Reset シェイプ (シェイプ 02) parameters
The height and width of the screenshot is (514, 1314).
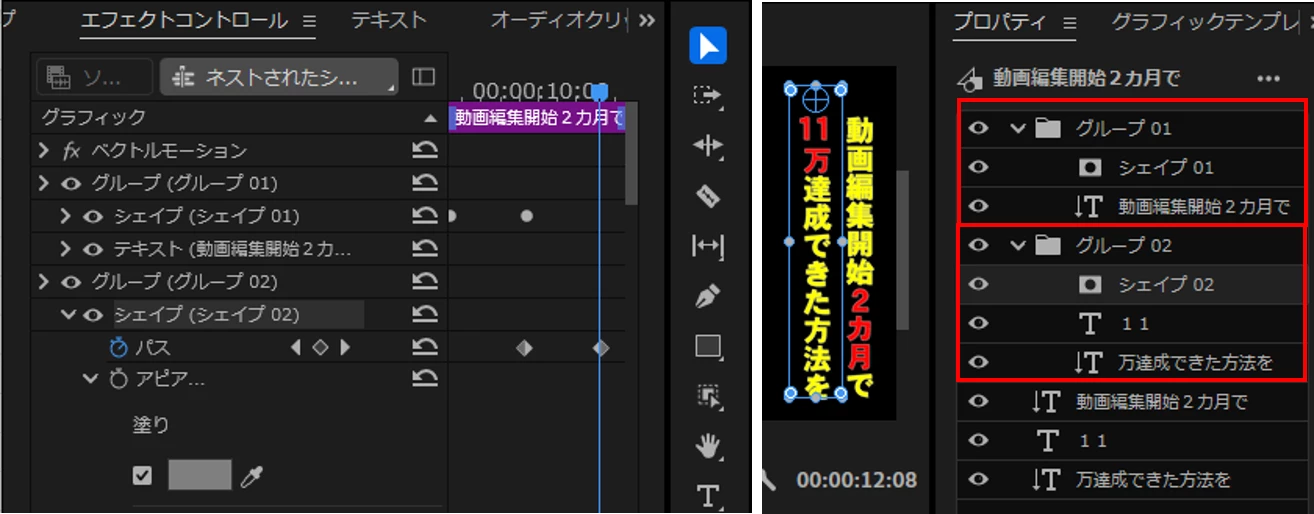click(x=425, y=315)
